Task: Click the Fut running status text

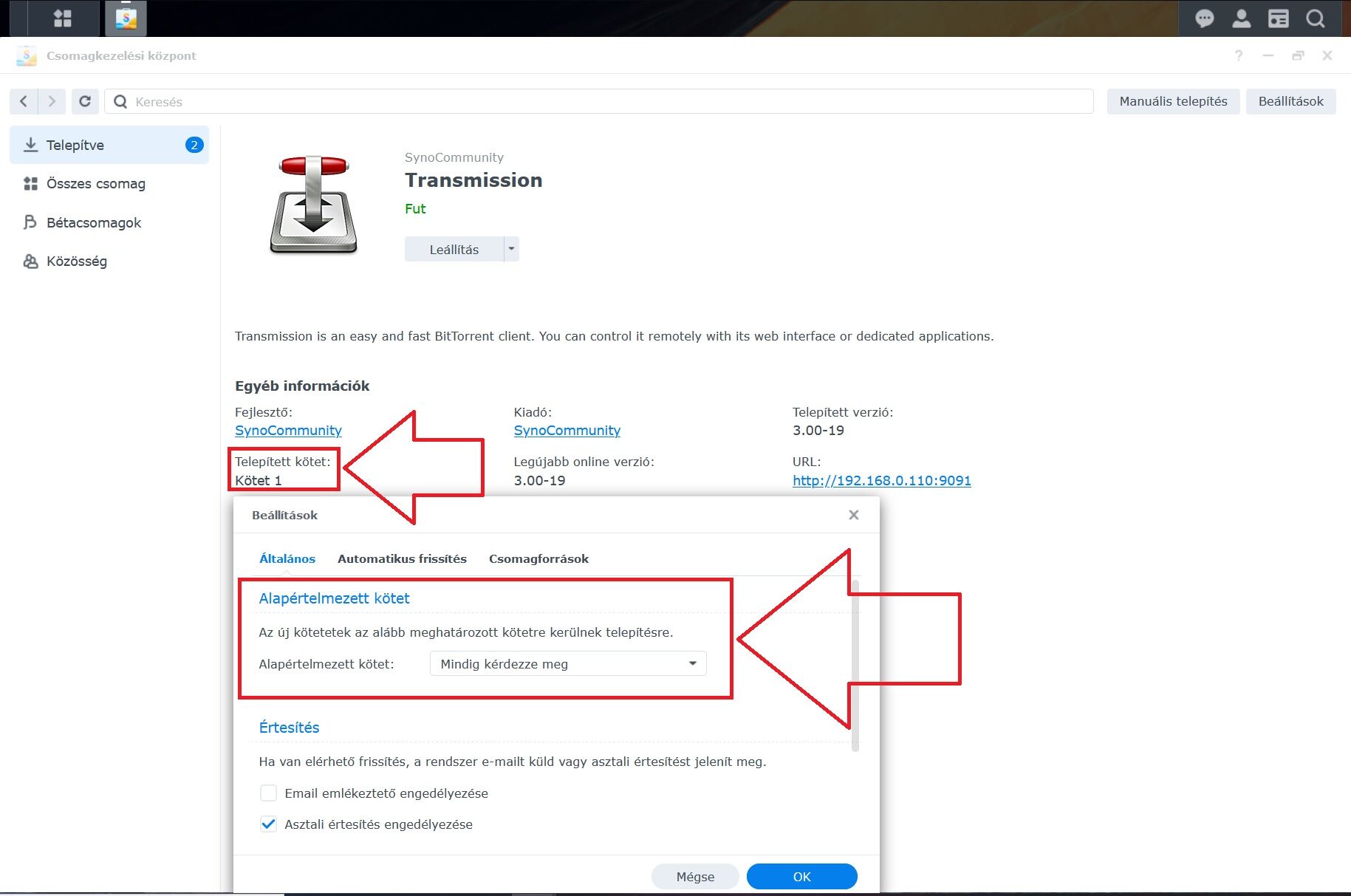Action: click(415, 209)
